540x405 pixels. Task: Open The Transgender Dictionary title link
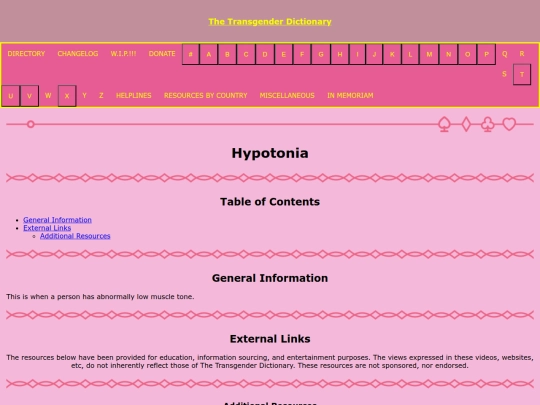(x=270, y=22)
